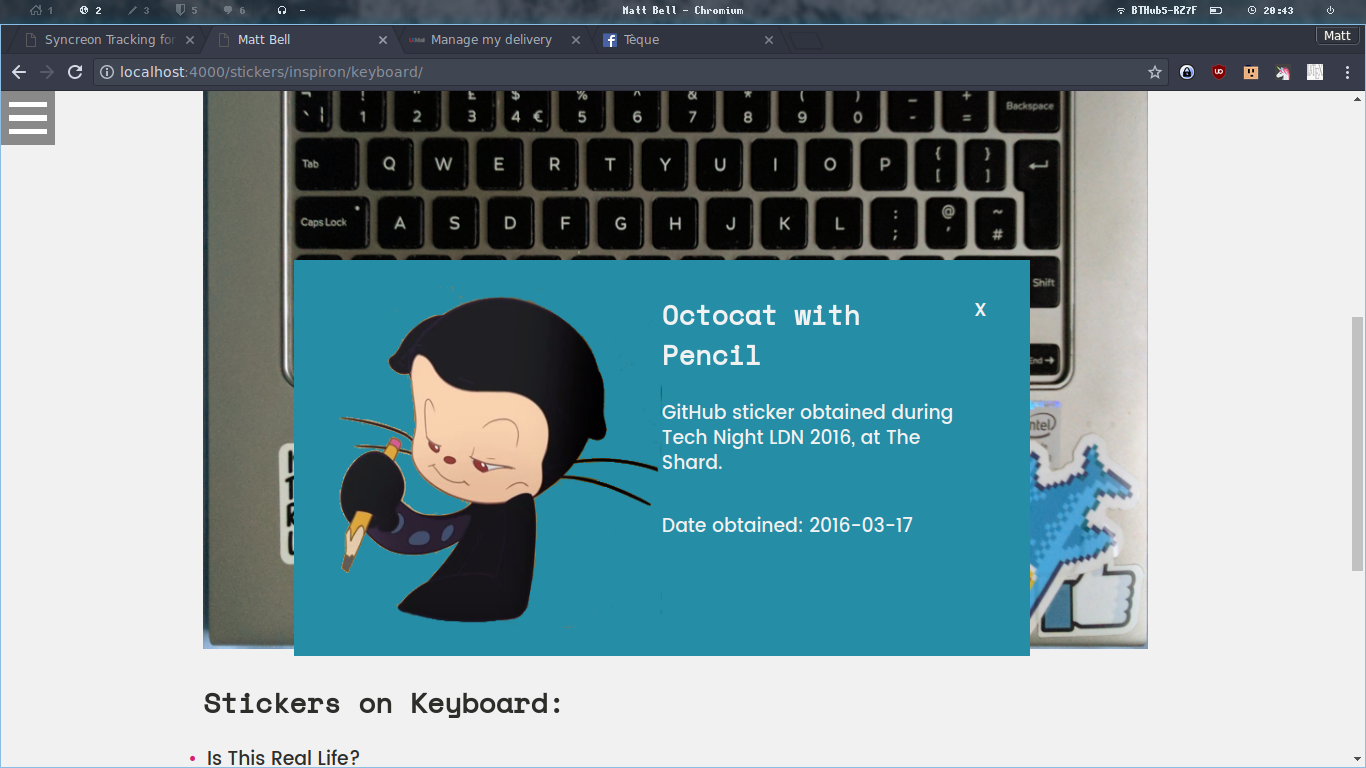
Task: Close the Octocat with Pencil popup
Action: click(980, 309)
